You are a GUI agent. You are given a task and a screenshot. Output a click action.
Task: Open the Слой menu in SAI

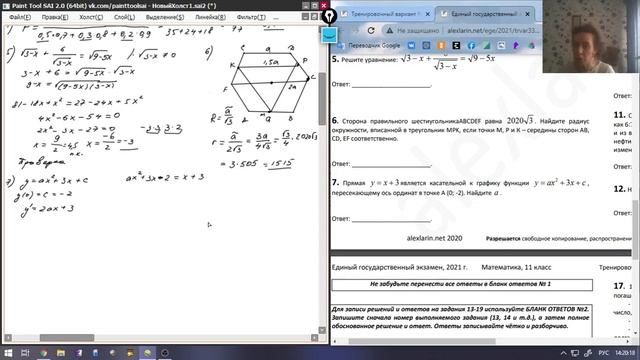click(124, 17)
